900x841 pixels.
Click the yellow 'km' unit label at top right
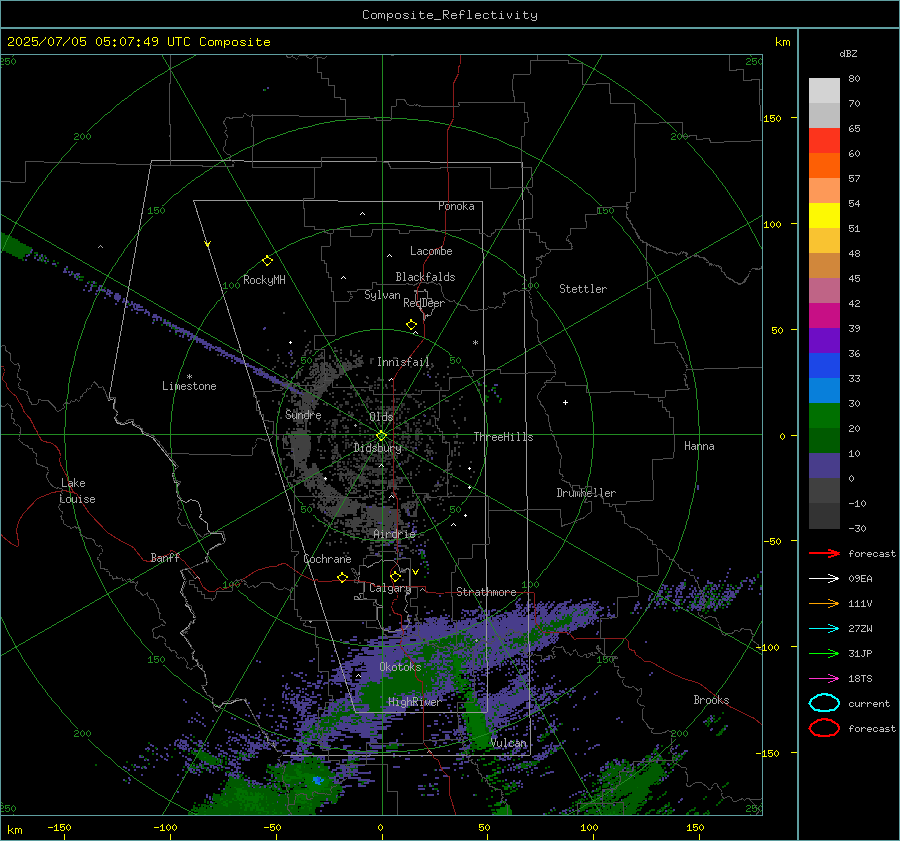click(782, 42)
